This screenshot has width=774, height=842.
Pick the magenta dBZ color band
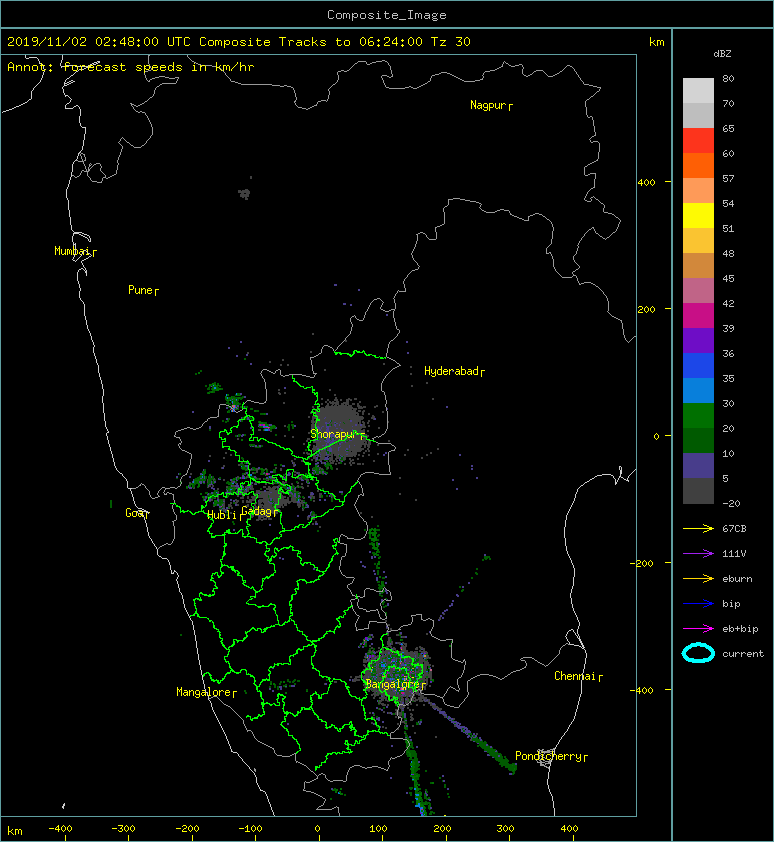click(x=698, y=315)
